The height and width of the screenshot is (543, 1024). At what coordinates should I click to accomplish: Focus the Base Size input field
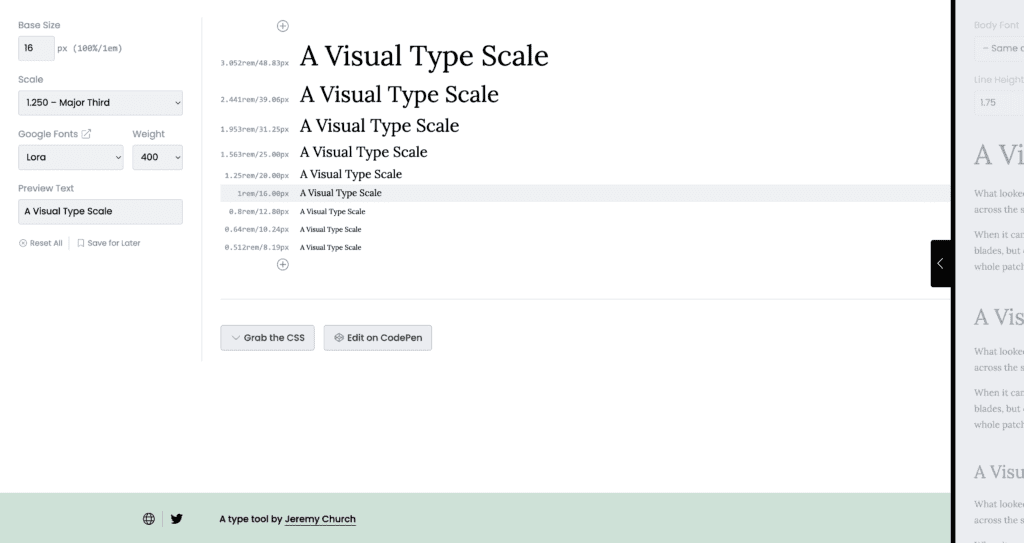pyautogui.click(x=36, y=48)
